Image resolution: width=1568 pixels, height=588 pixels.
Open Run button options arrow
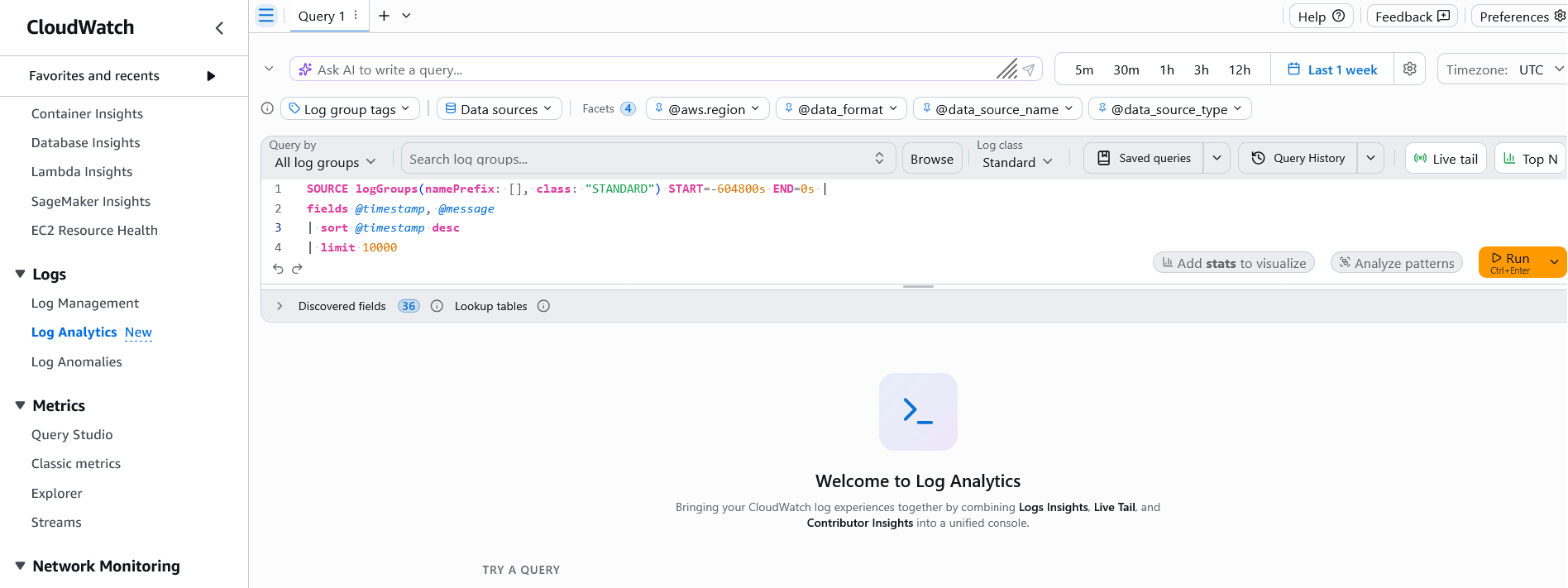tap(1555, 263)
